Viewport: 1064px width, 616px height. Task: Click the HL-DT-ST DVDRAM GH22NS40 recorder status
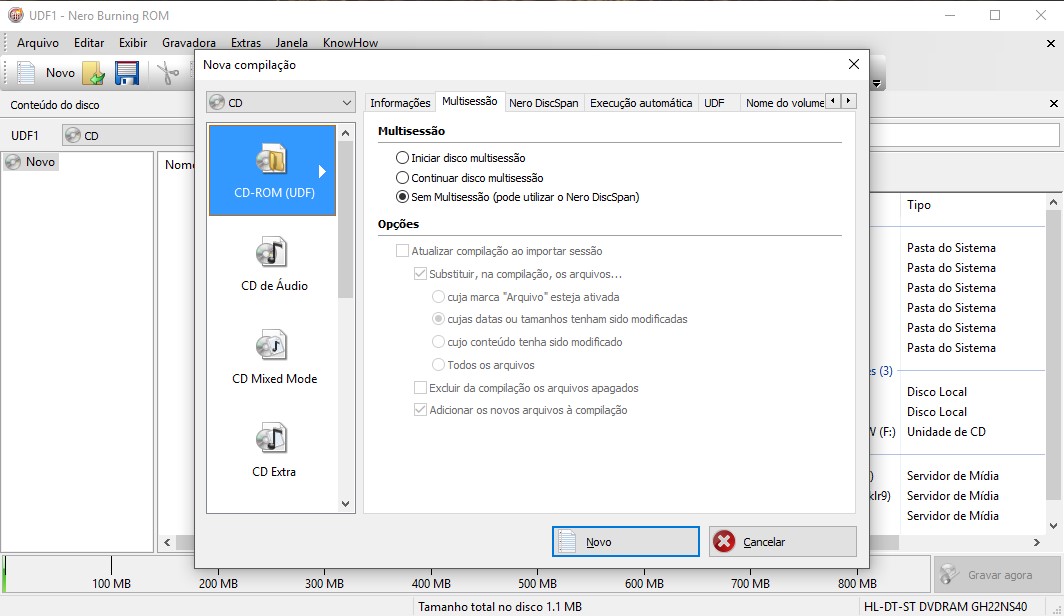point(945,607)
